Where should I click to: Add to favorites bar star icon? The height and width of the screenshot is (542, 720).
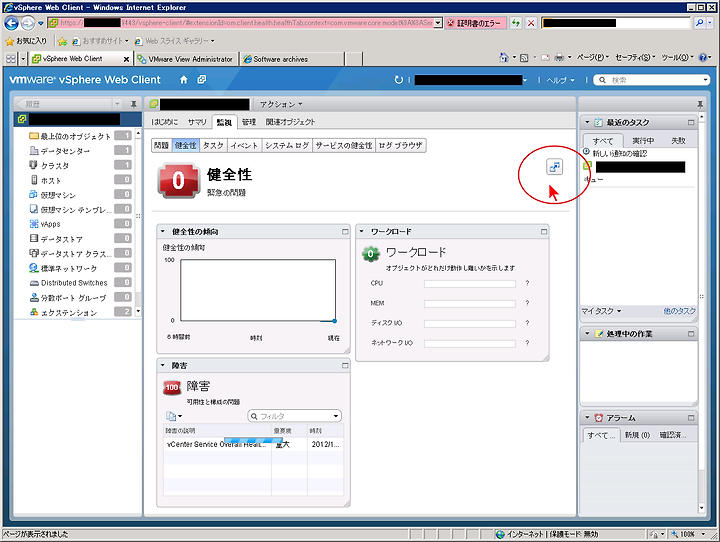click(62, 41)
